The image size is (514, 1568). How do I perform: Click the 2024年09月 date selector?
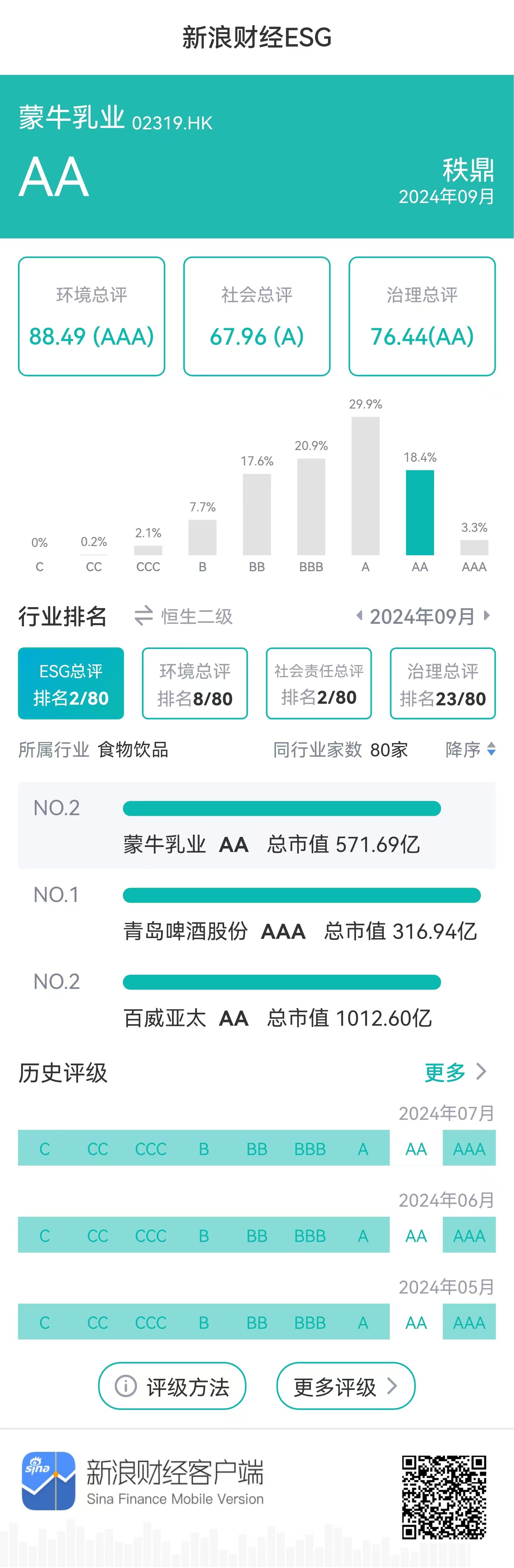click(423, 616)
